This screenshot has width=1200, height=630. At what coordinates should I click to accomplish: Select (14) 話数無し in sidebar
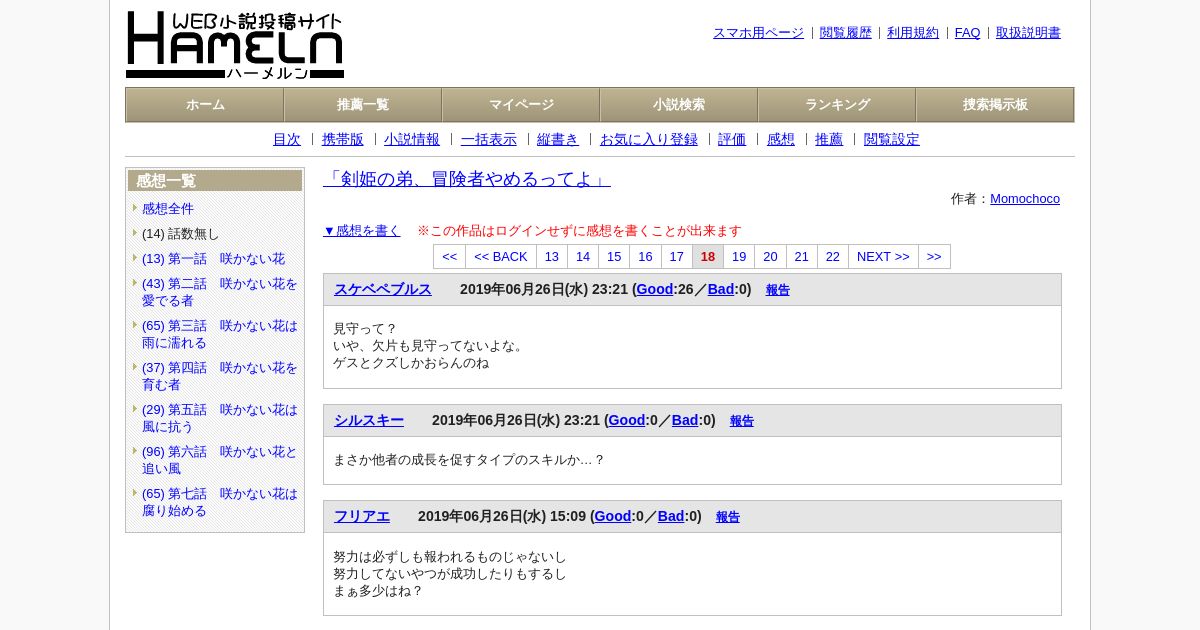[180, 233]
